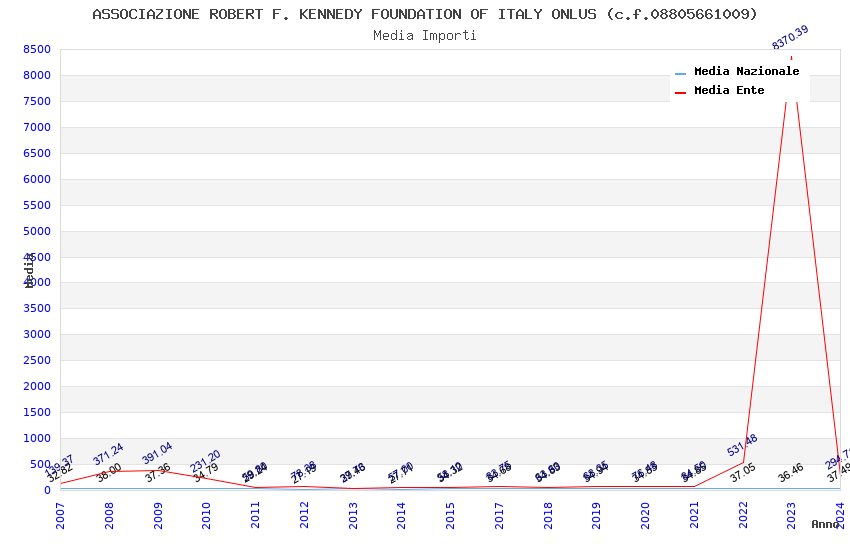The width and height of the screenshot is (850, 550).
Task: Click the 34.79 national average label
Action: pos(206,473)
